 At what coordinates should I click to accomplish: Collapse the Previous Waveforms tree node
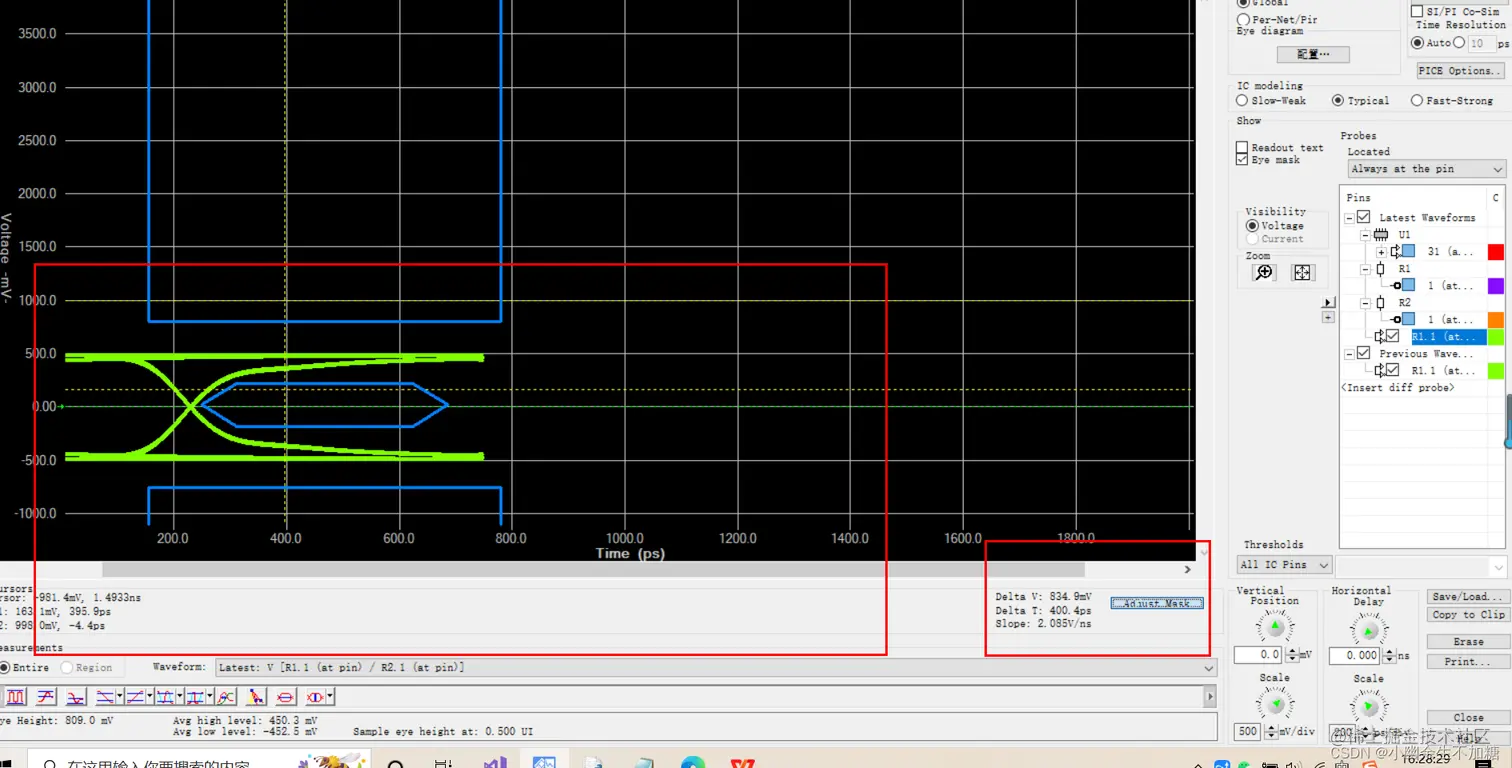click(x=1349, y=353)
